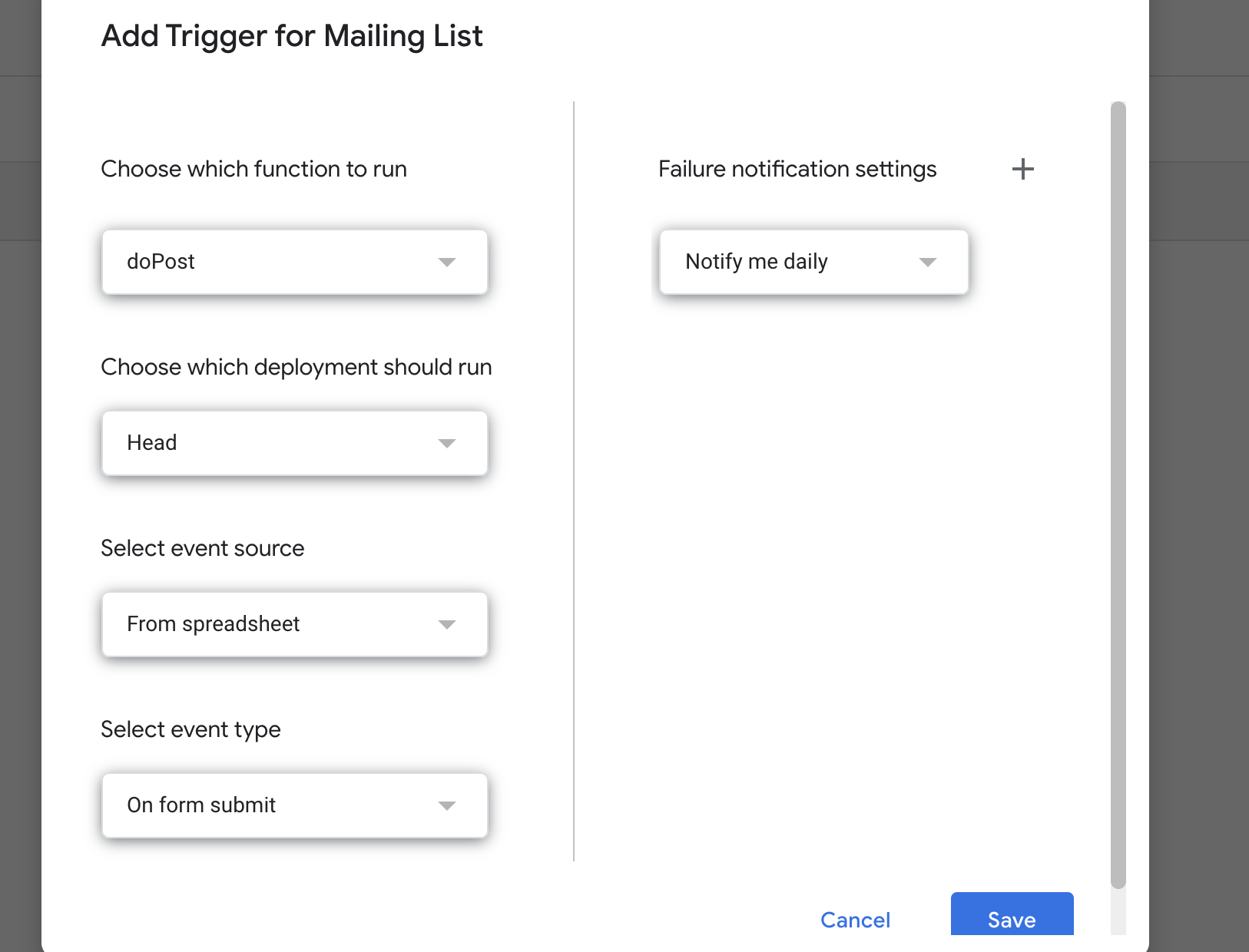Click the Choose which function to run label
1249x952 pixels.
pos(253,169)
